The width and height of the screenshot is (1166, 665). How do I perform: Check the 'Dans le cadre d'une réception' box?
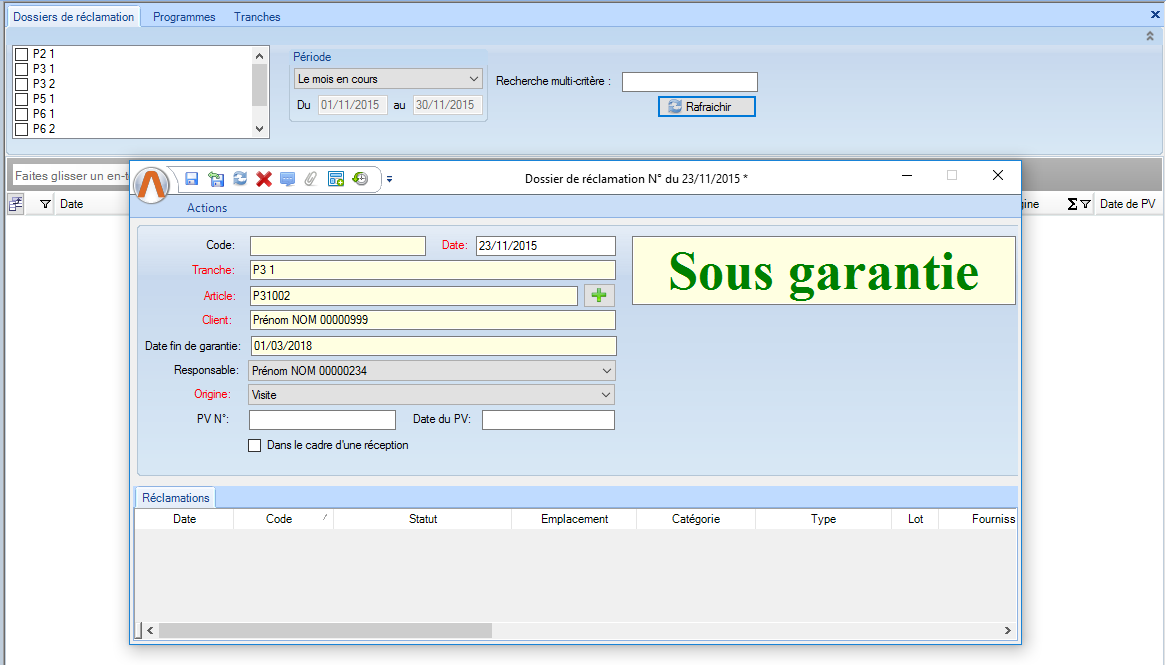(255, 445)
